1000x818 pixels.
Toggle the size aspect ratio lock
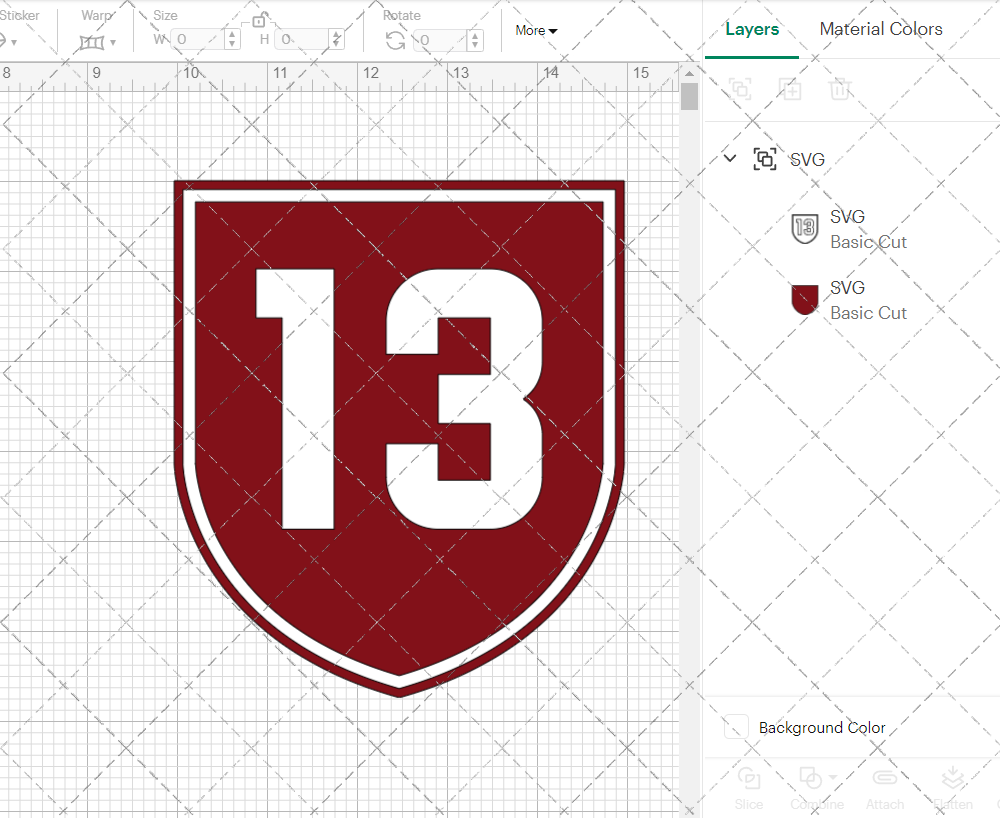(258, 21)
